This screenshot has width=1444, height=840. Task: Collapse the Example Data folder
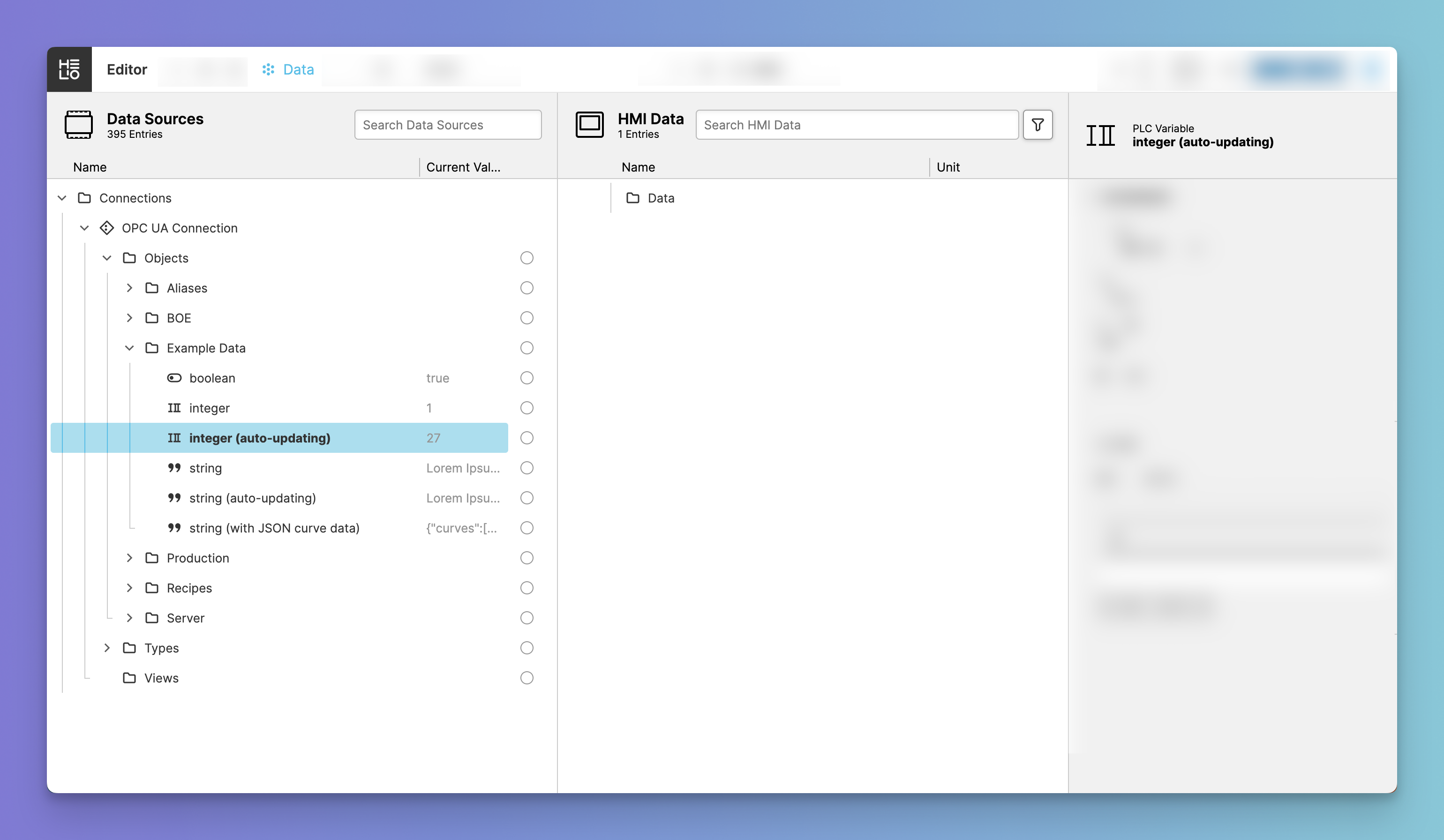point(129,348)
